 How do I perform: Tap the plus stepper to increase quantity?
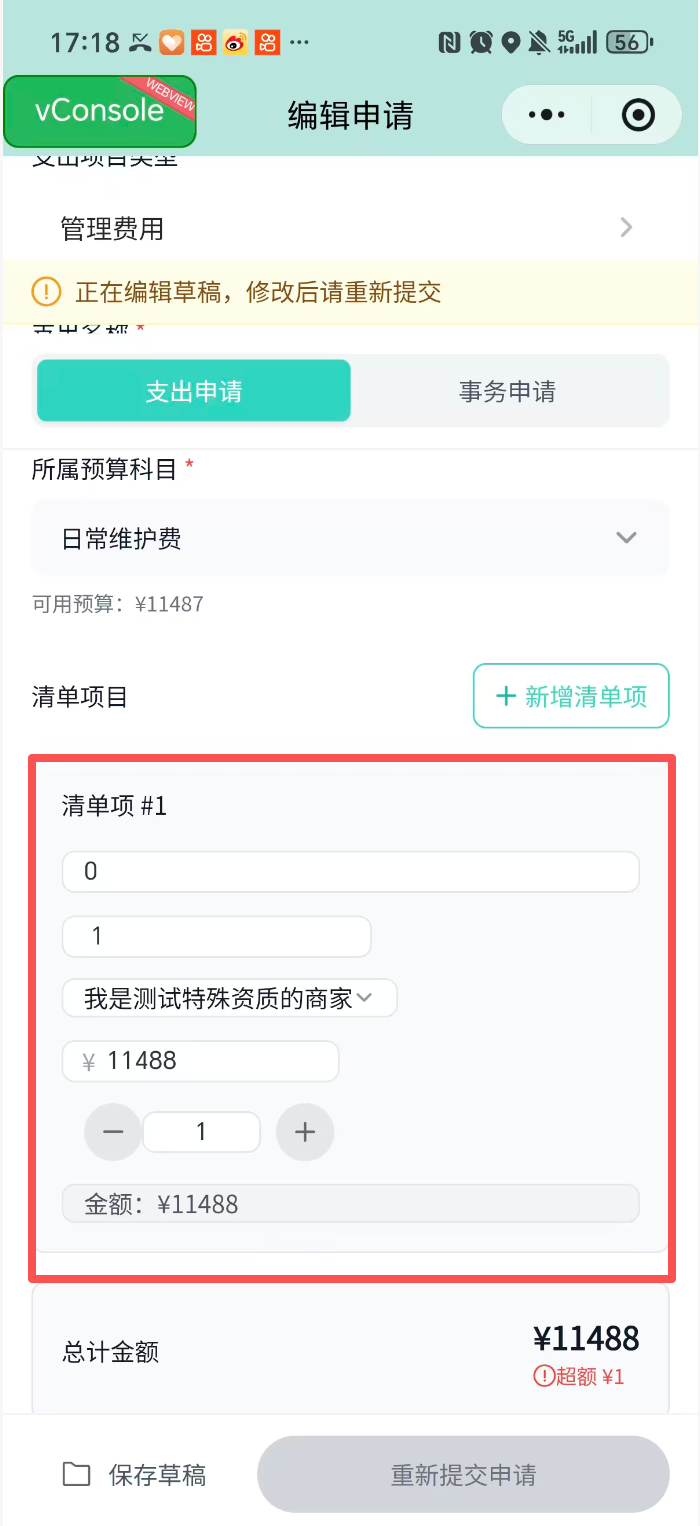point(305,1132)
